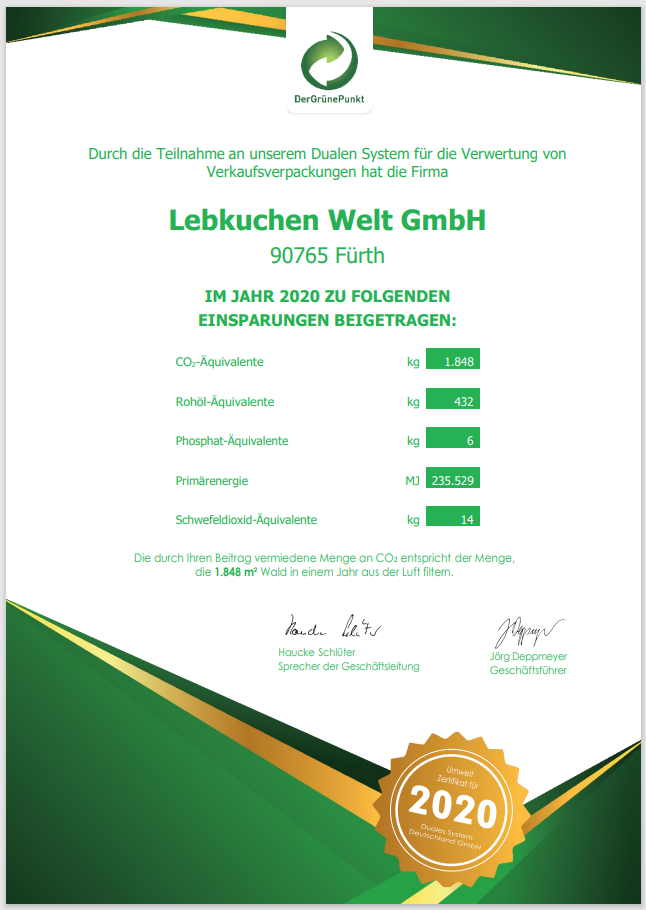
Task: Click the Schwefeldioxid-Äquivalente label
Action: (246, 520)
